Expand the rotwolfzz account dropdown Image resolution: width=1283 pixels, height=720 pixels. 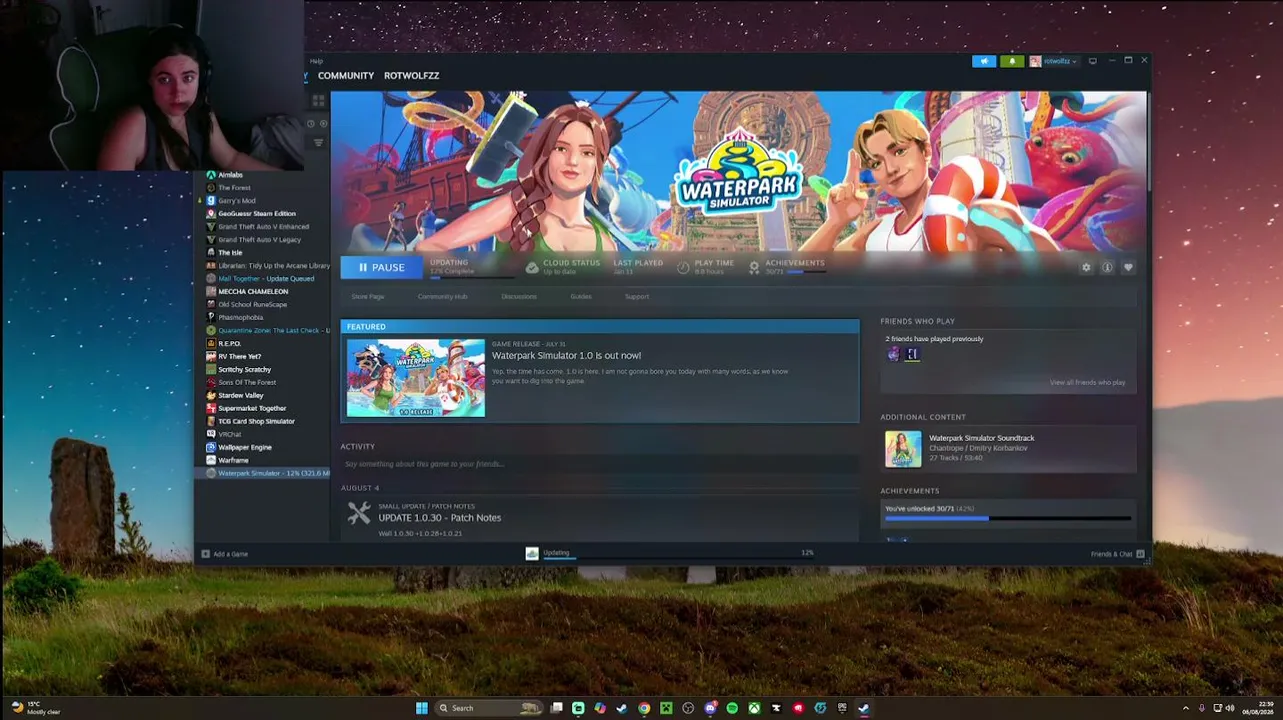(x=1054, y=61)
